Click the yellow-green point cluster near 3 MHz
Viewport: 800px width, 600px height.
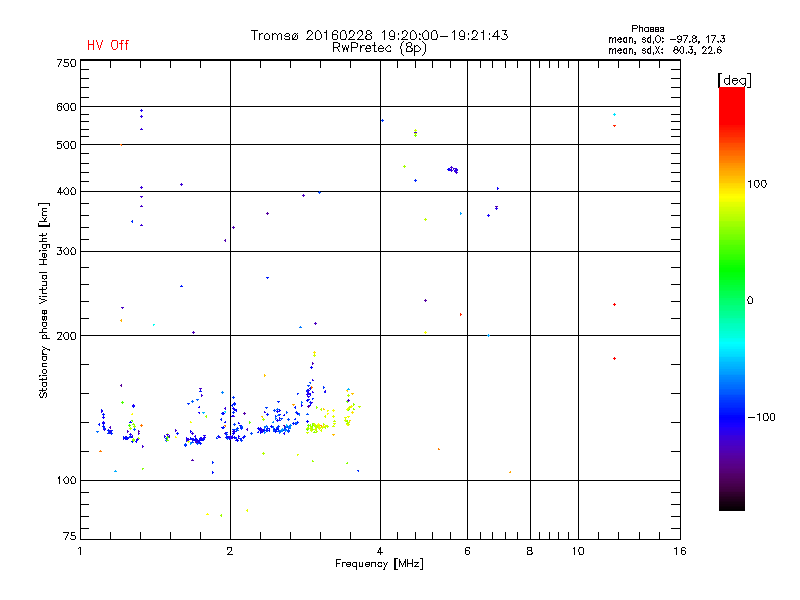point(316,428)
